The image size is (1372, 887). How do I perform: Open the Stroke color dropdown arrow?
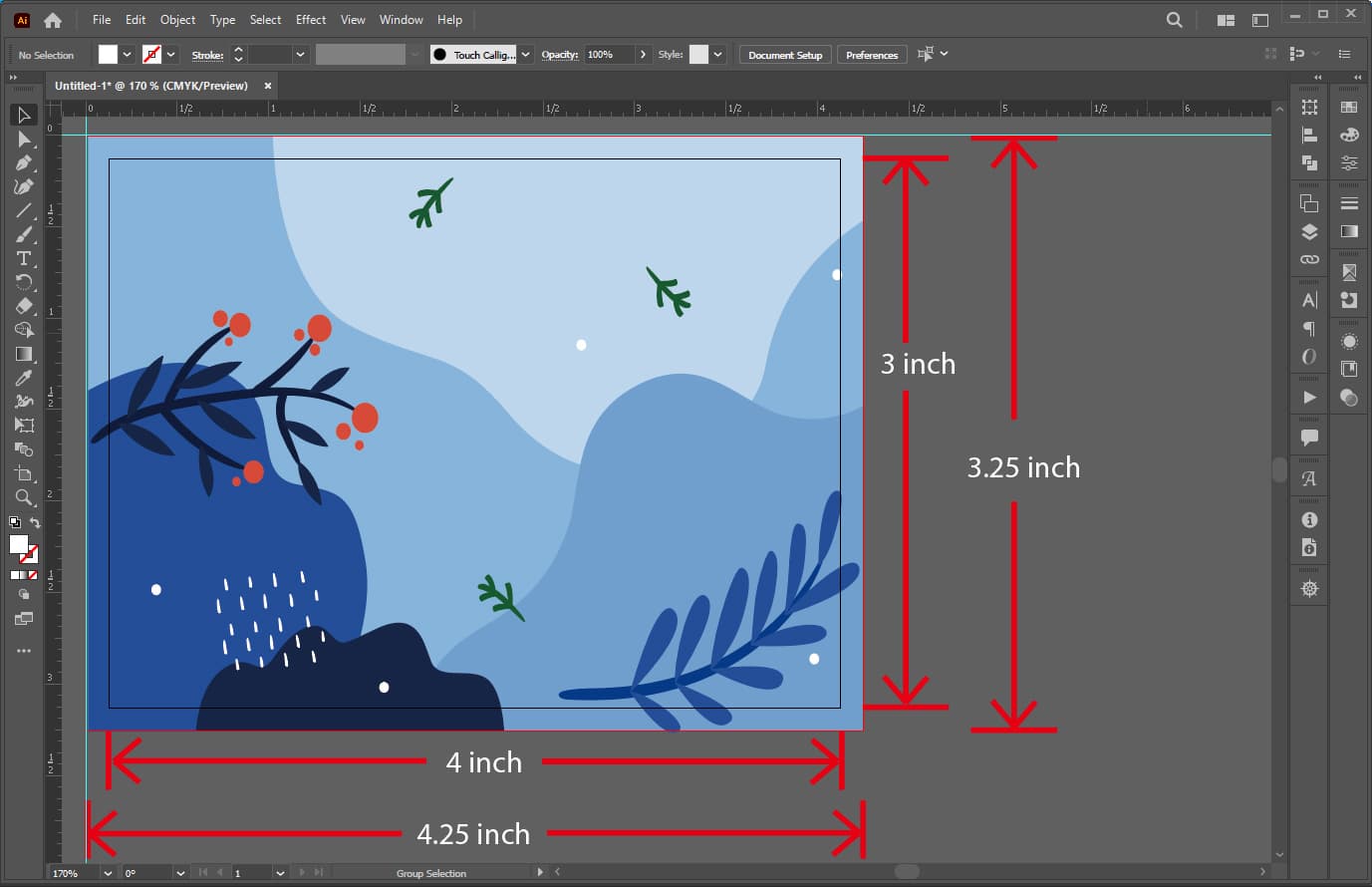point(171,55)
